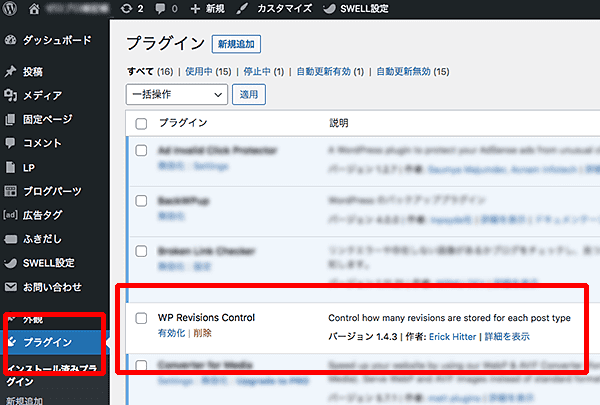Click the メディア media icon
The image size is (600, 405).
click(11, 95)
